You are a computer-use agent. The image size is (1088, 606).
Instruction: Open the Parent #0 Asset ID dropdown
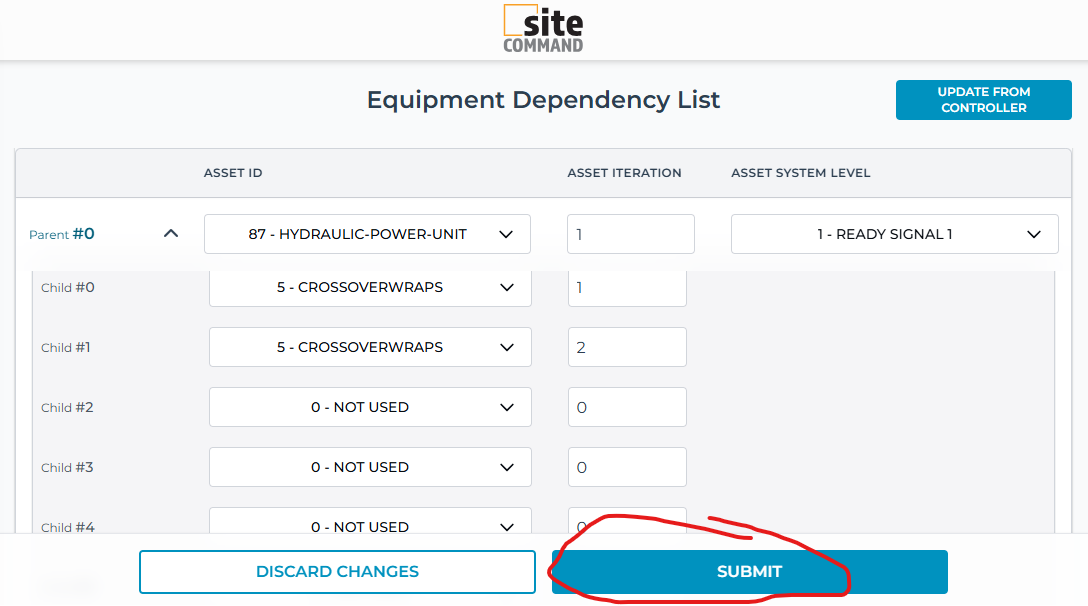point(367,234)
